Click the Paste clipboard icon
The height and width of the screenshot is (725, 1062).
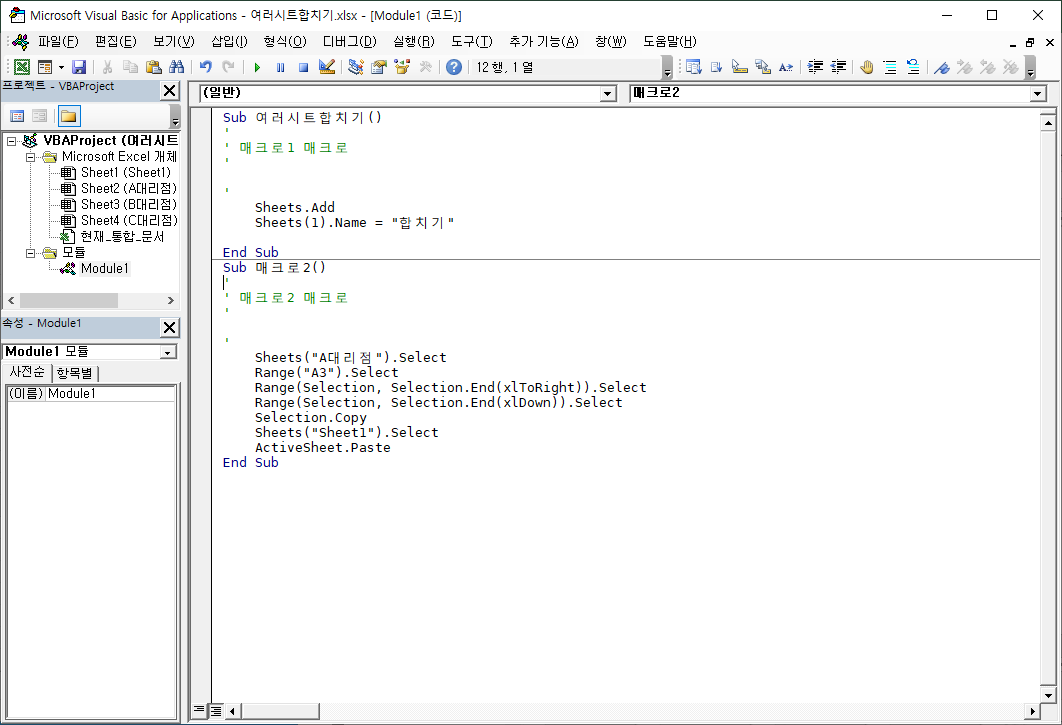point(154,67)
